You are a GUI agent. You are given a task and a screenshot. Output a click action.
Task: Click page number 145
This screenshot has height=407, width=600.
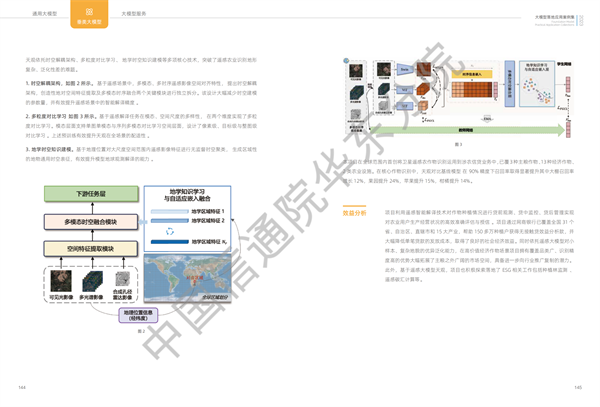(x=578, y=387)
